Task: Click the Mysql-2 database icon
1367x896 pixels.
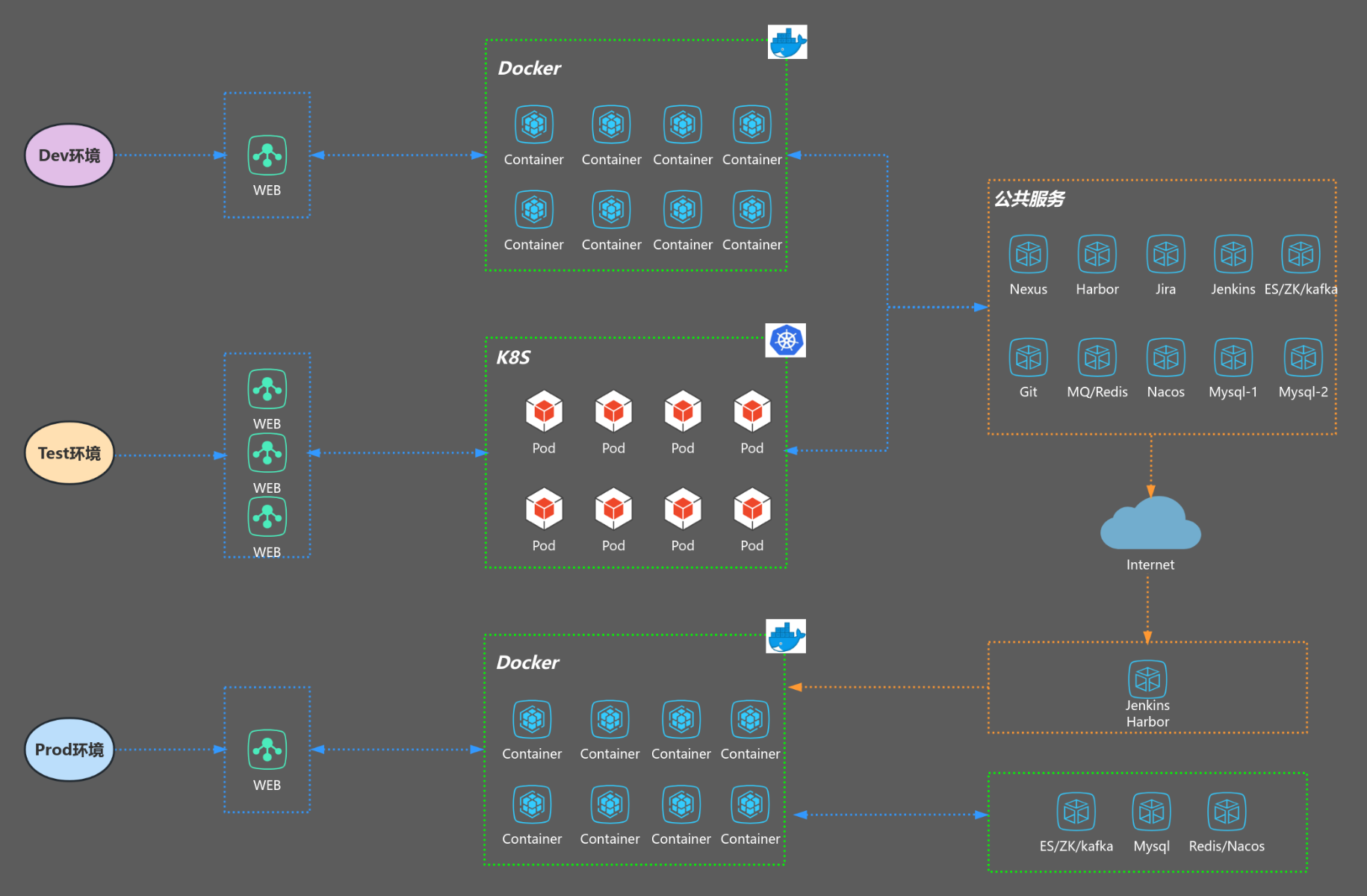Action: [x=1303, y=358]
